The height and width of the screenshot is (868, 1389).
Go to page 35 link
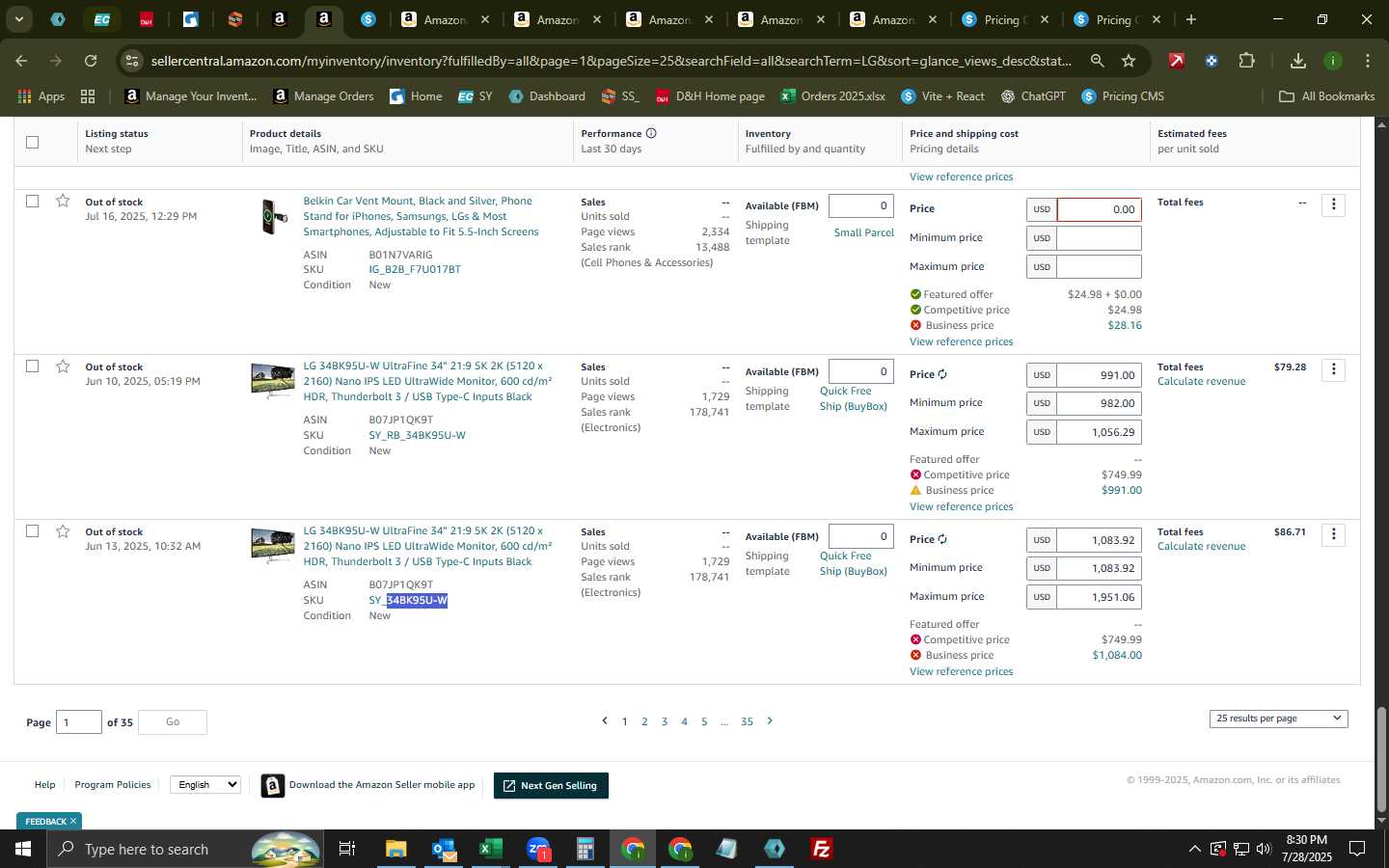tap(747, 721)
